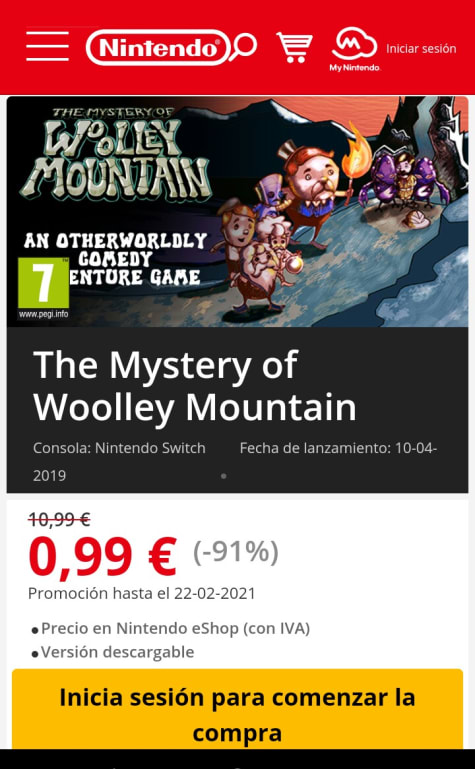Click Iniciar sesión in the header
This screenshot has width=475, height=769.
[421, 49]
